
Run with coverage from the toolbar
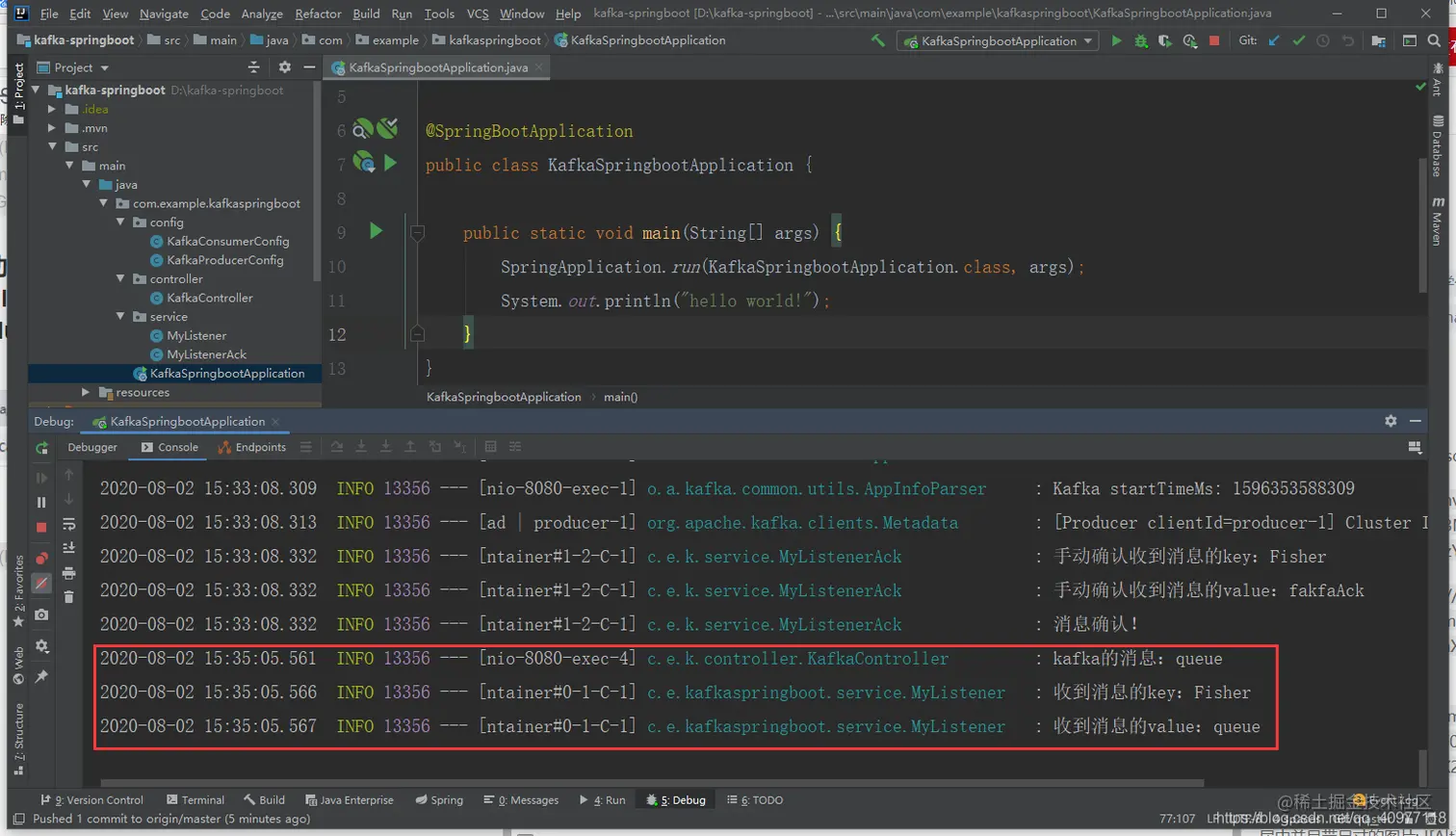coord(1165,40)
